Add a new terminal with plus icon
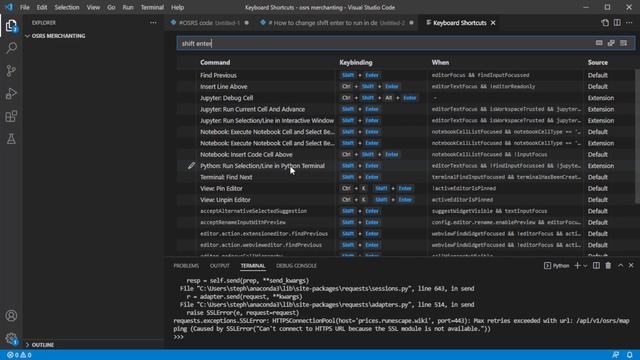640x360 pixels. pyautogui.click(x=577, y=266)
